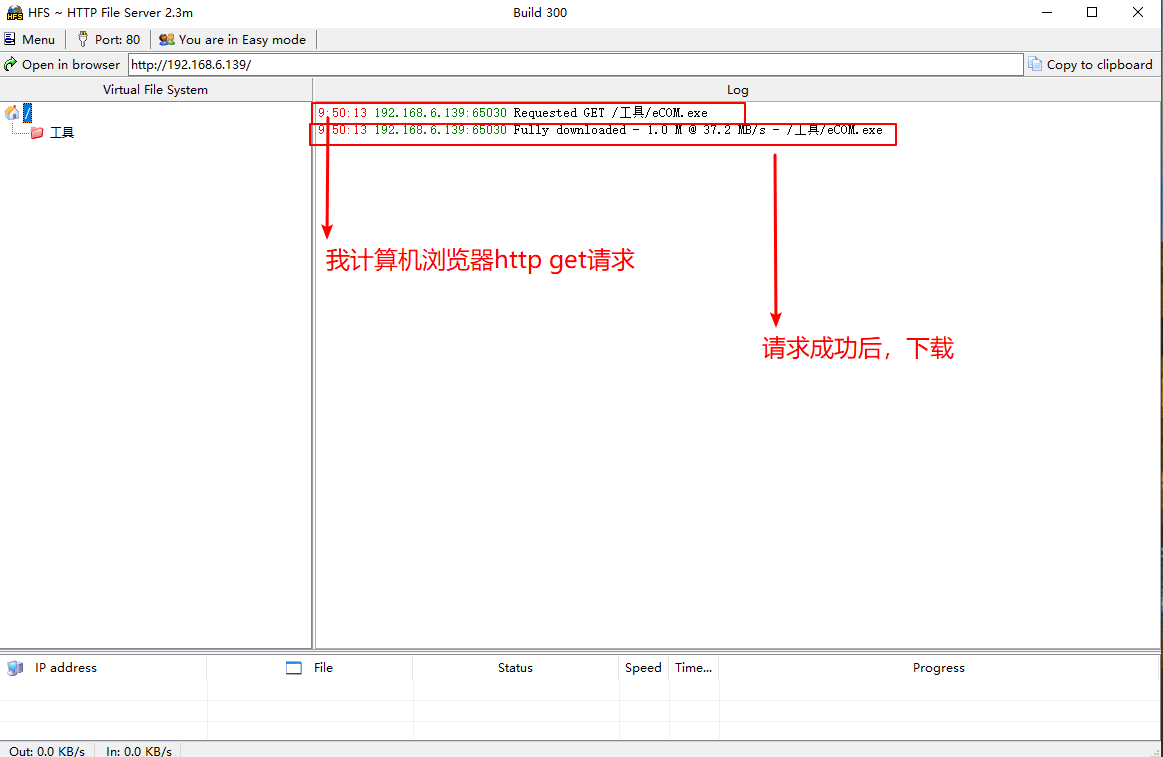This screenshot has height=757, width=1163.
Task: Click the Open in browser arrow icon
Action: (9, 63)
